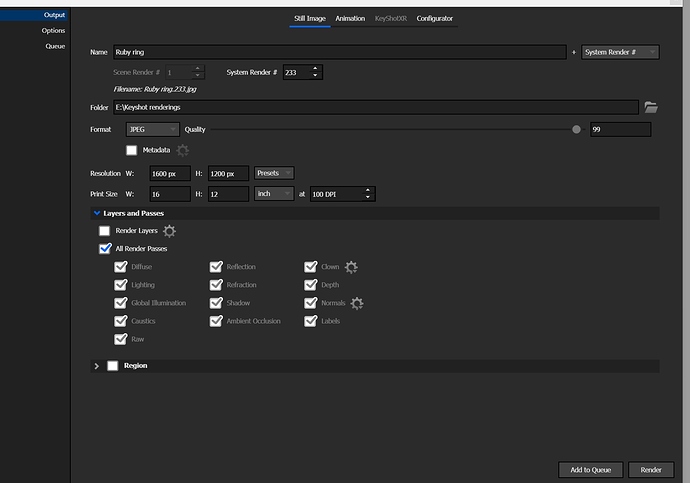Open Normals pass settings gear

point(357,303)
